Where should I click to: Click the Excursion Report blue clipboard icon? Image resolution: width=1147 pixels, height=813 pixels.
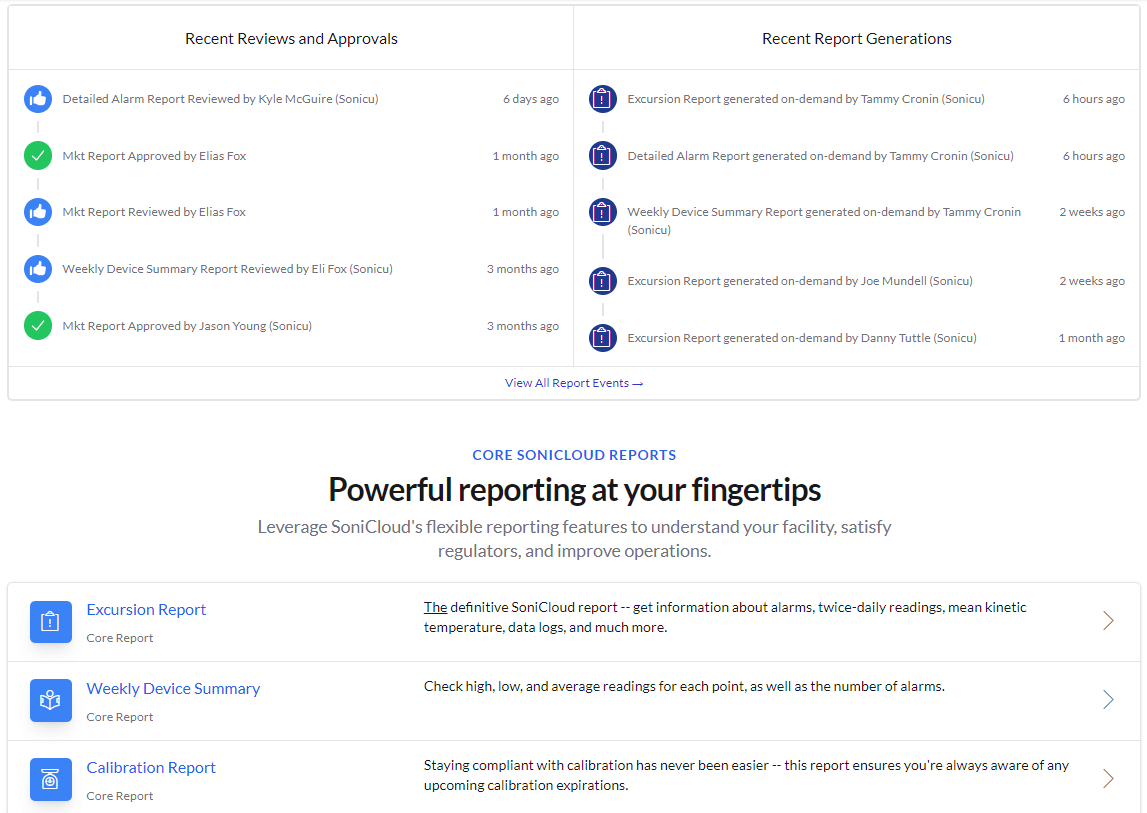click(50, 622)
